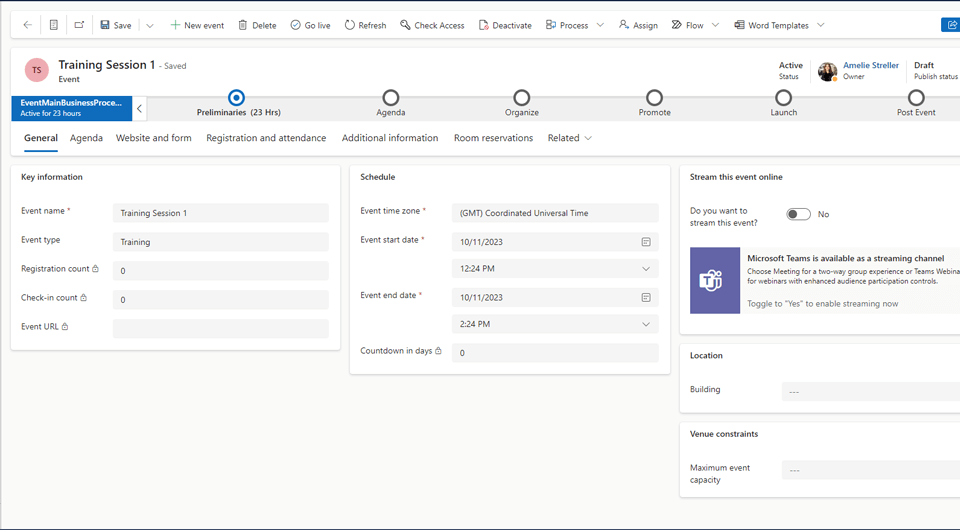Open the Amelie Streller owner link
The width and height of the screenshot is (960, 530).
[870, 65]
